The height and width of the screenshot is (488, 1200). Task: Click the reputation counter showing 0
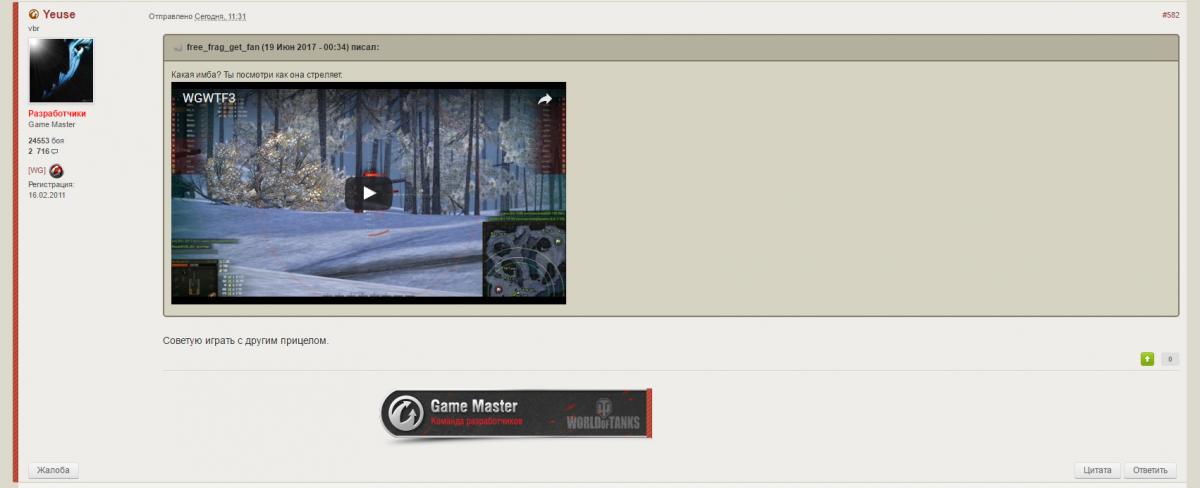[x=1169, y=359]
